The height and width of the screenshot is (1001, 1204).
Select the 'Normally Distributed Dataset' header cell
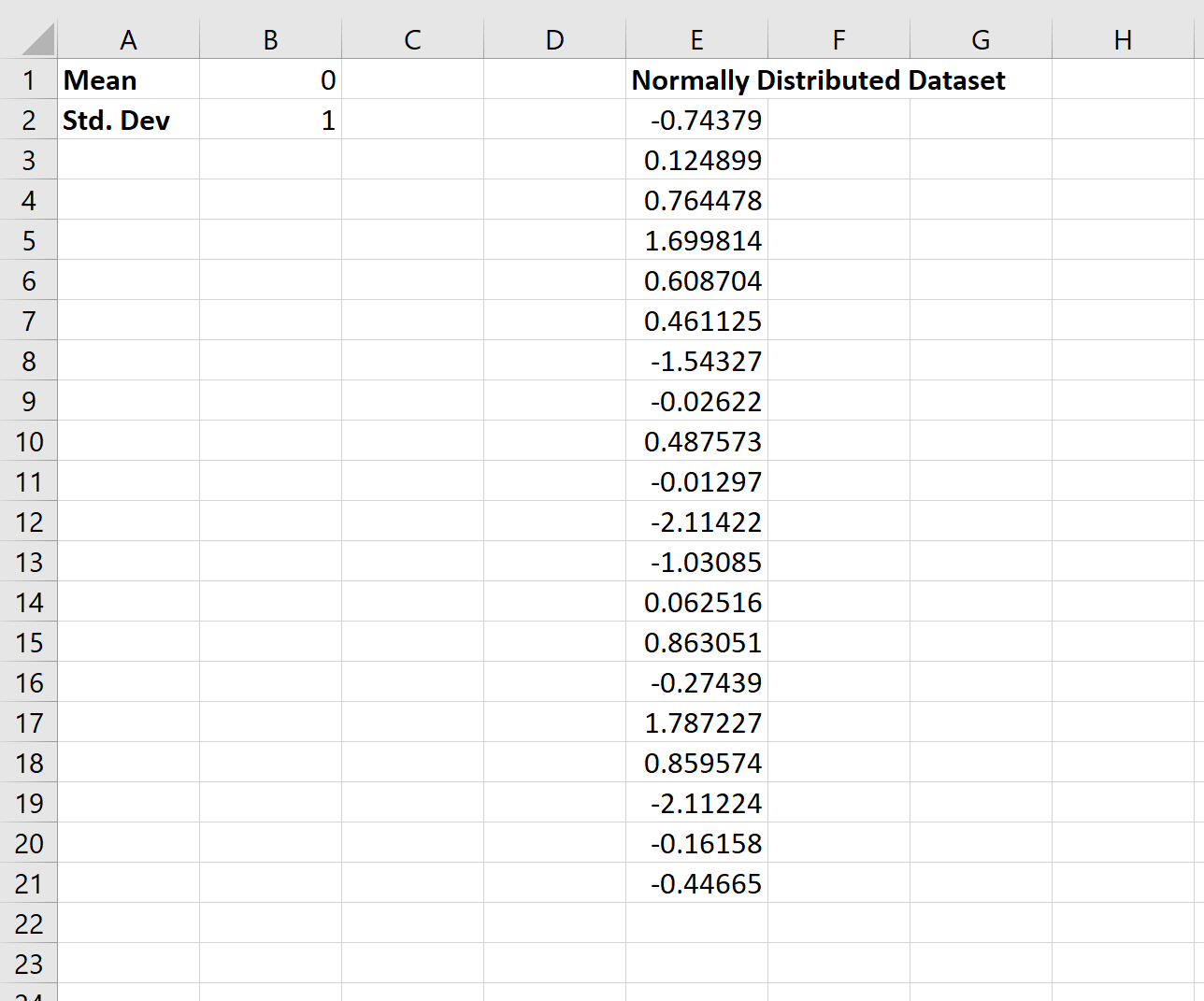click(x=696, y=80)
